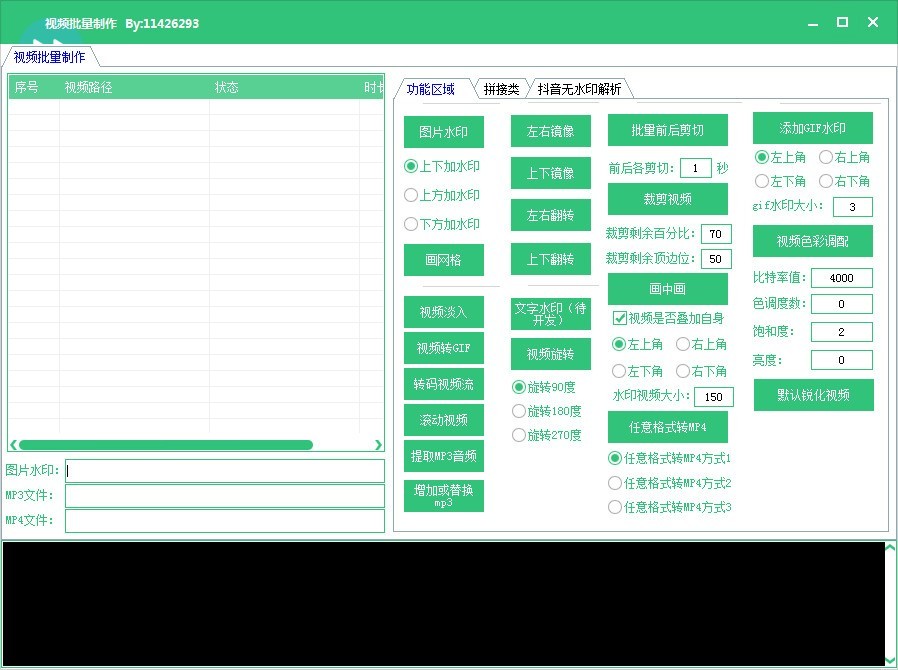Switch to the 功能区域 tab
The width and height of the screenshot is (898, 670).
tap(431, 89)
